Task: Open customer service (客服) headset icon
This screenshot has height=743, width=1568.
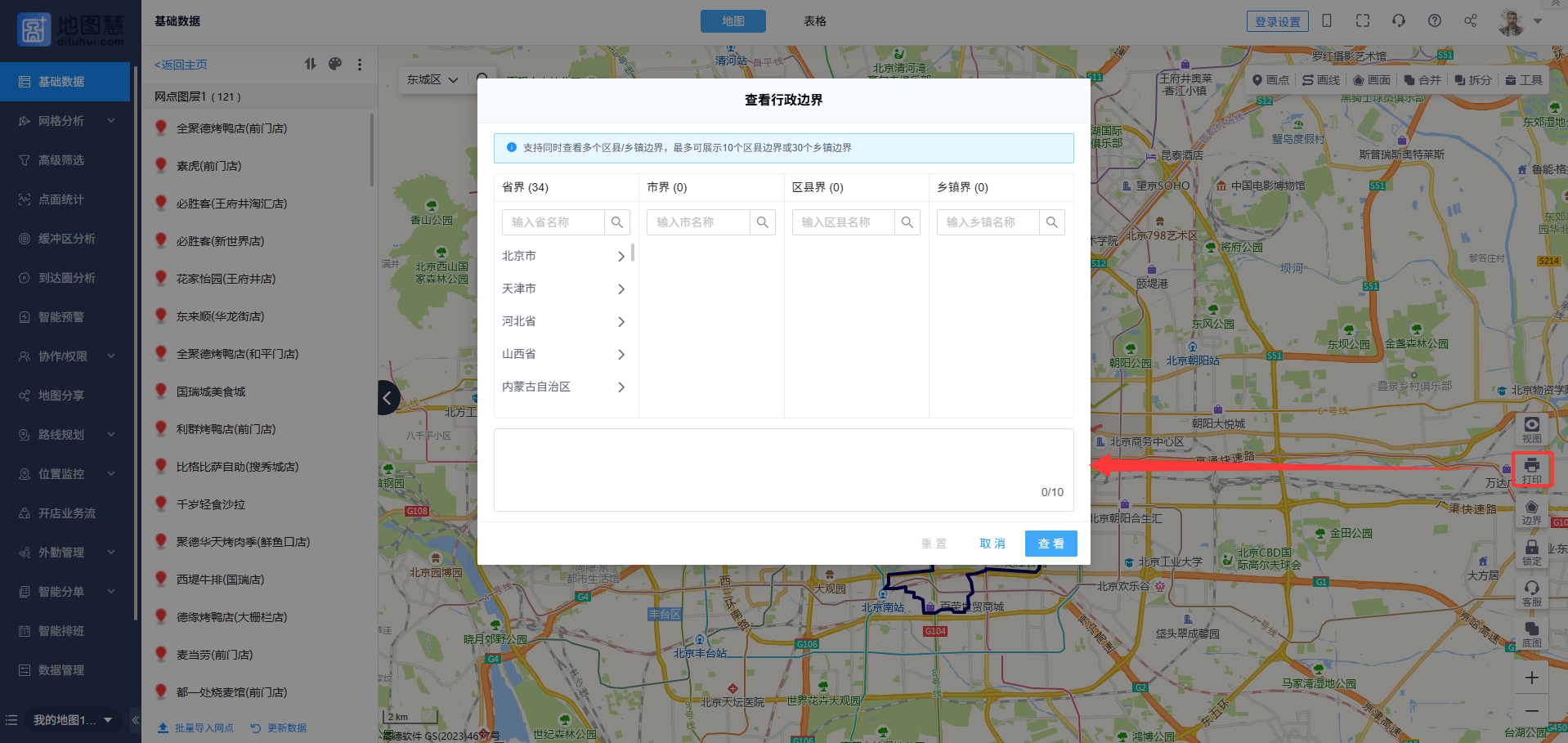Action: 1531,592
